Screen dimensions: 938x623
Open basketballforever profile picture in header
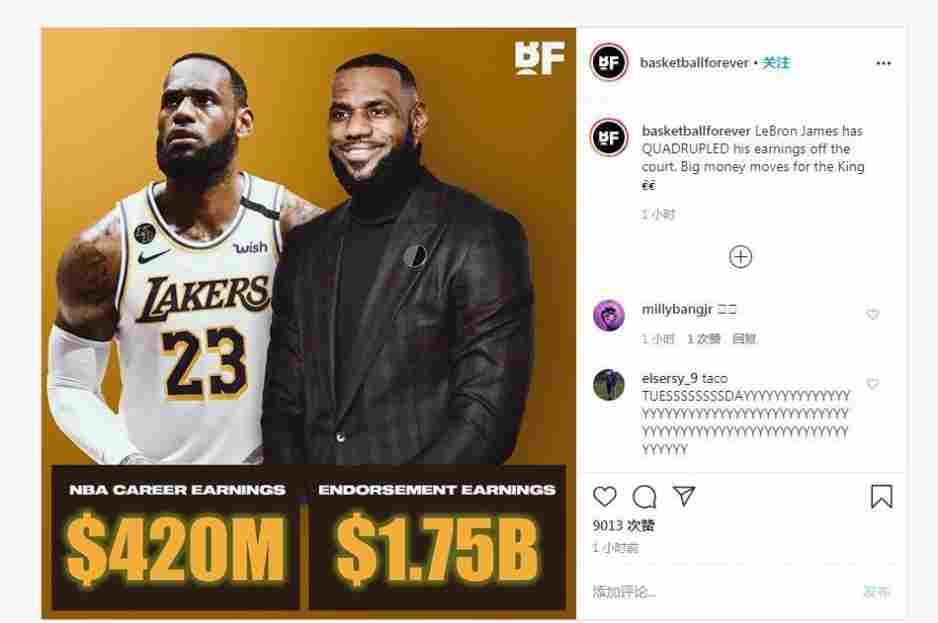pos(608,62)
